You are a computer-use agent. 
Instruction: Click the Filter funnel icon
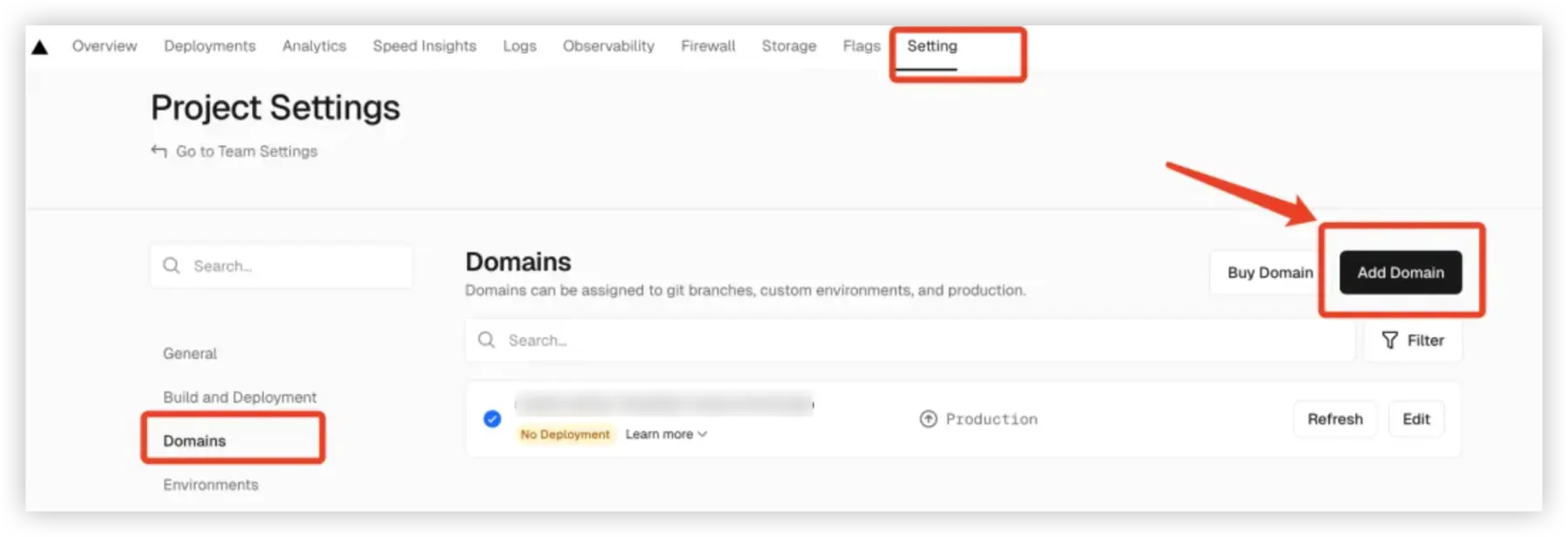click(x=1389, y=340)
